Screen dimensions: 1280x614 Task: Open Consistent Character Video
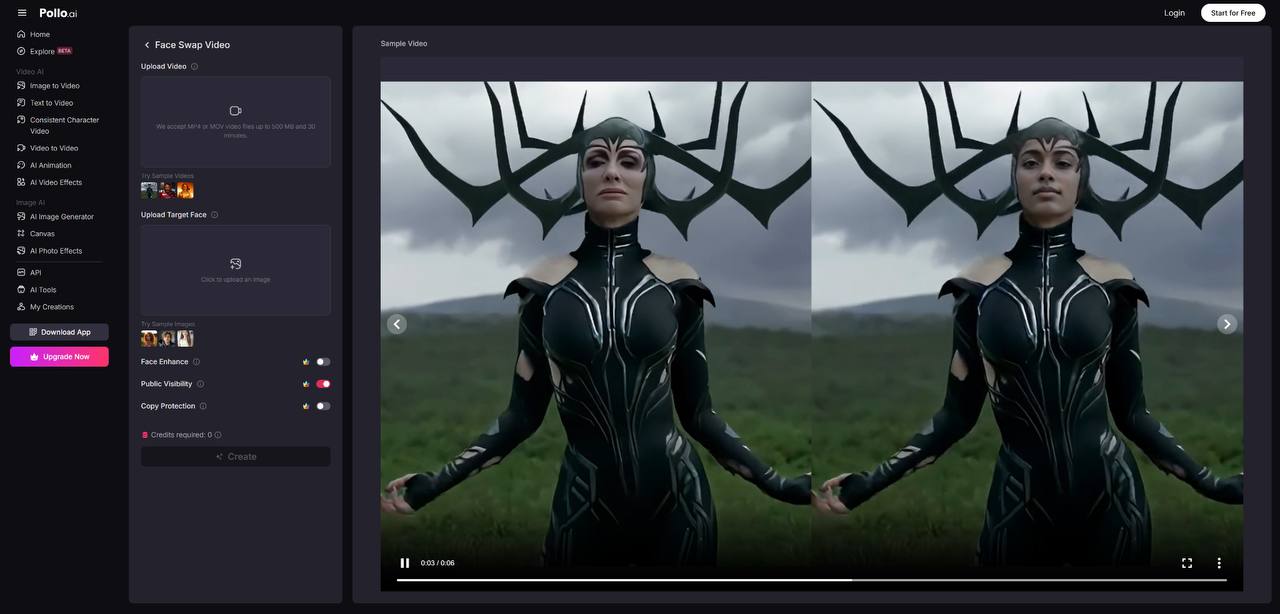tap(62, 125)
